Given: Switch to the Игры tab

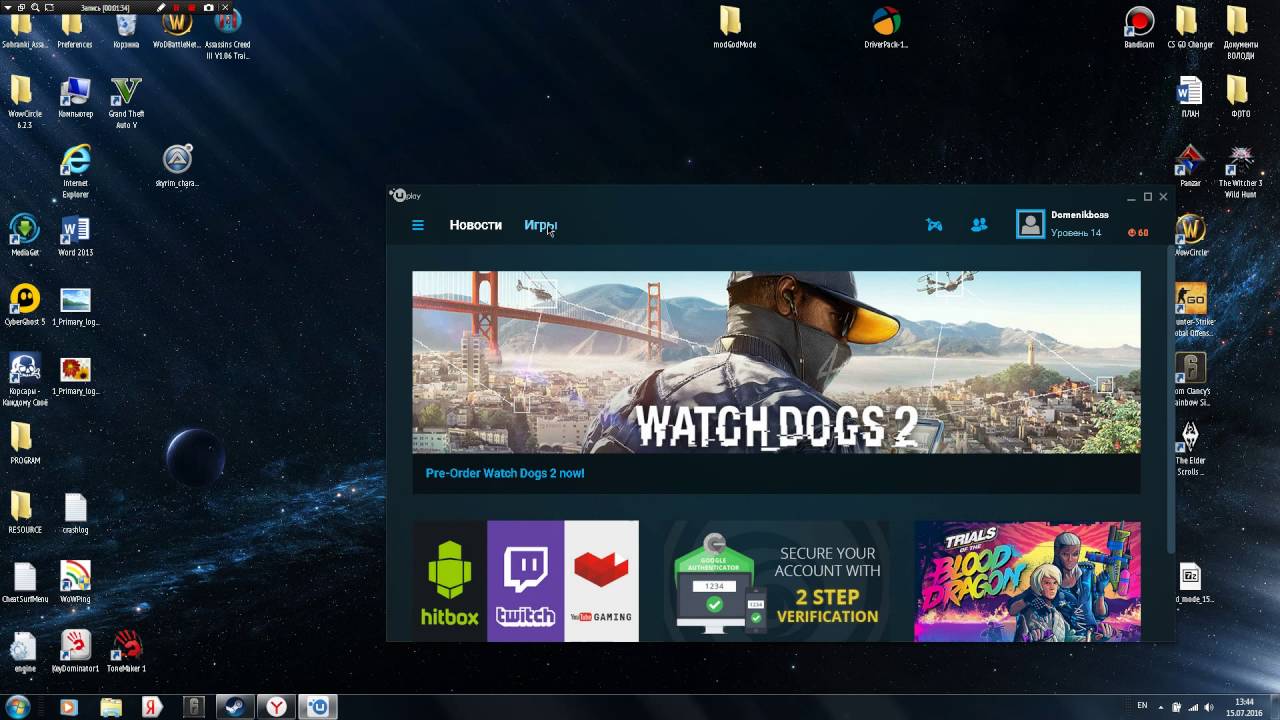Looking at the screenshot, I should pos(540,225).
